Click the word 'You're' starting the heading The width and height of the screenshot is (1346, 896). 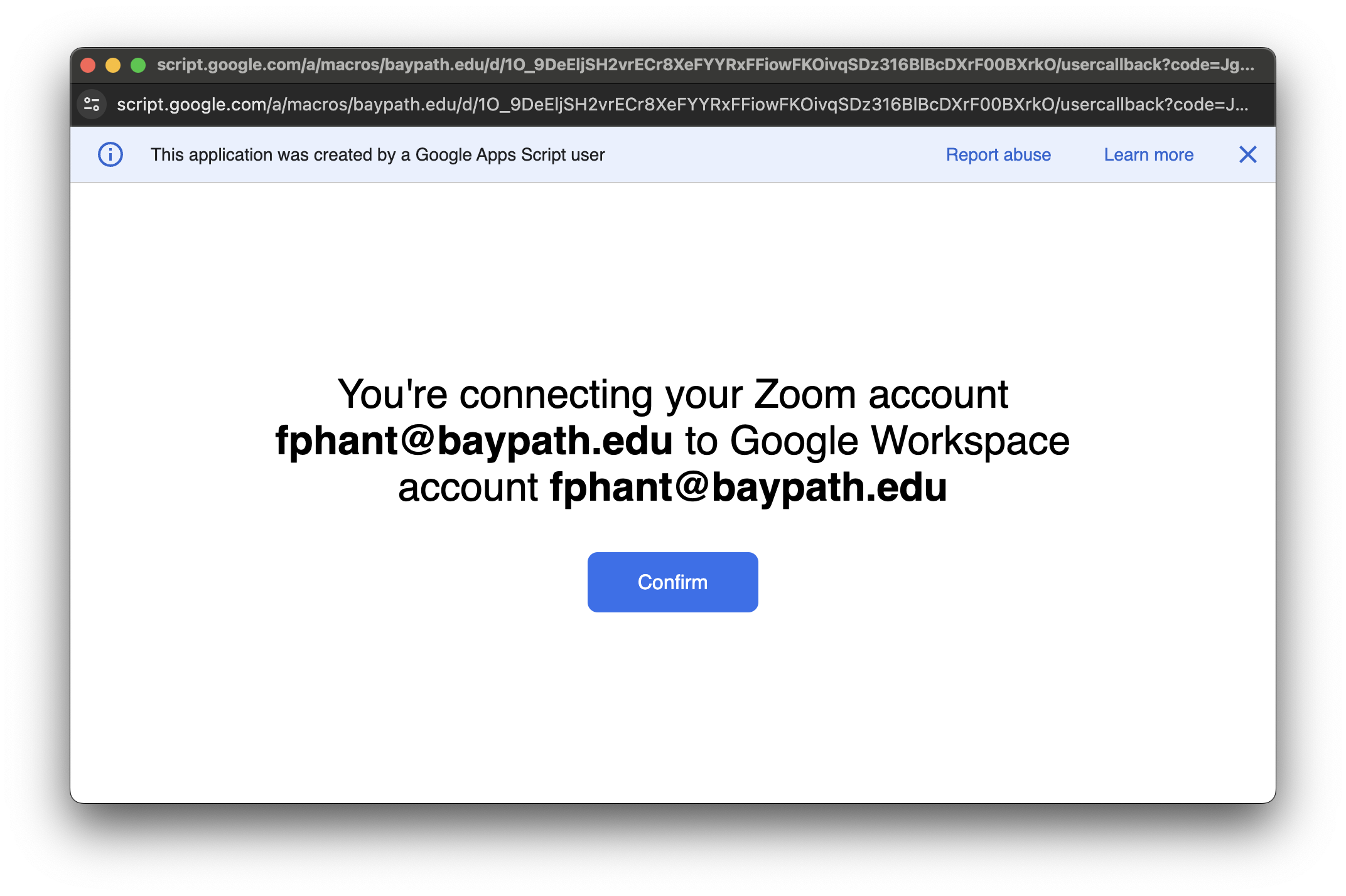(392, 395)
